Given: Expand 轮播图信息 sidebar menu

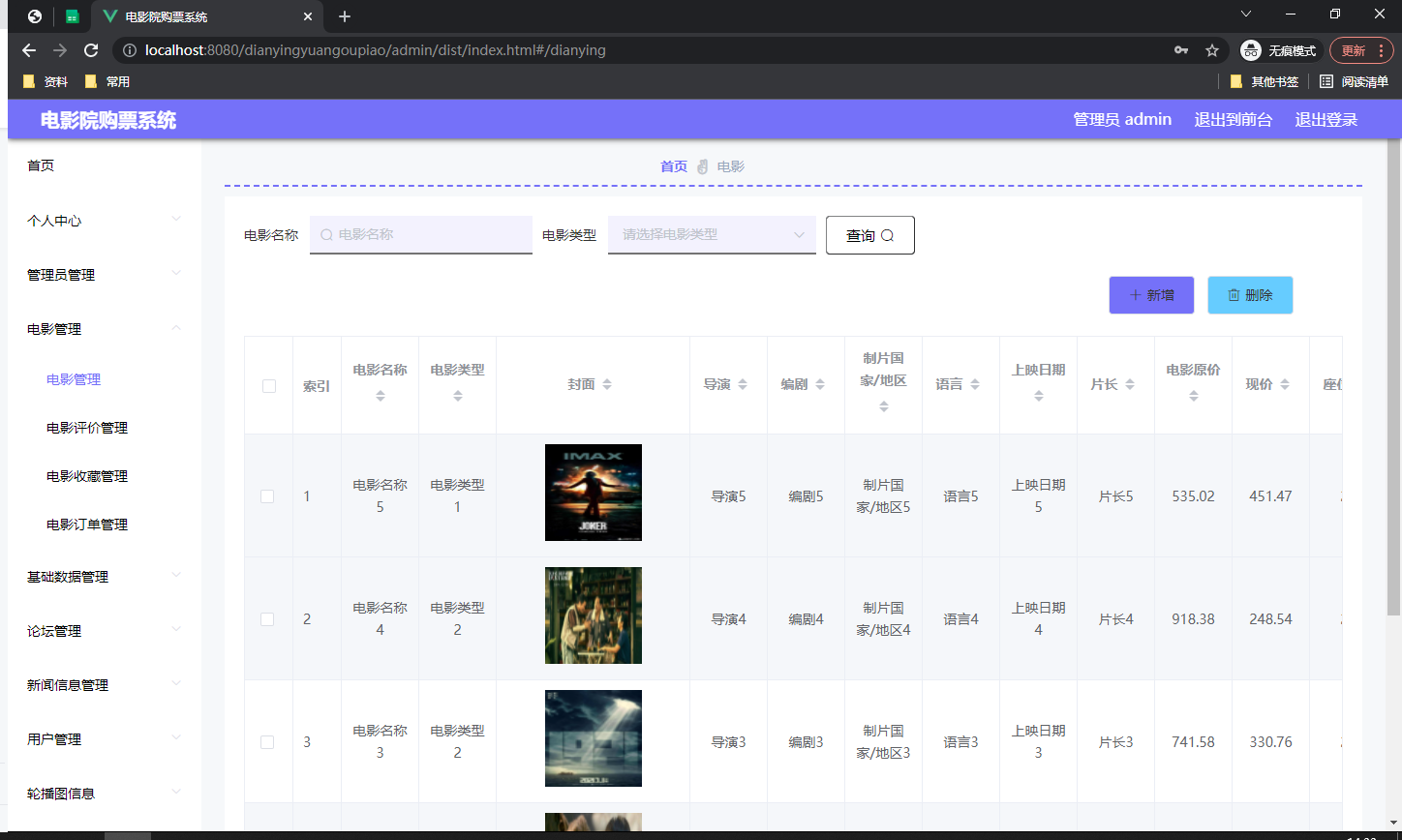Looking at the screenshot, I should point(105,794).
